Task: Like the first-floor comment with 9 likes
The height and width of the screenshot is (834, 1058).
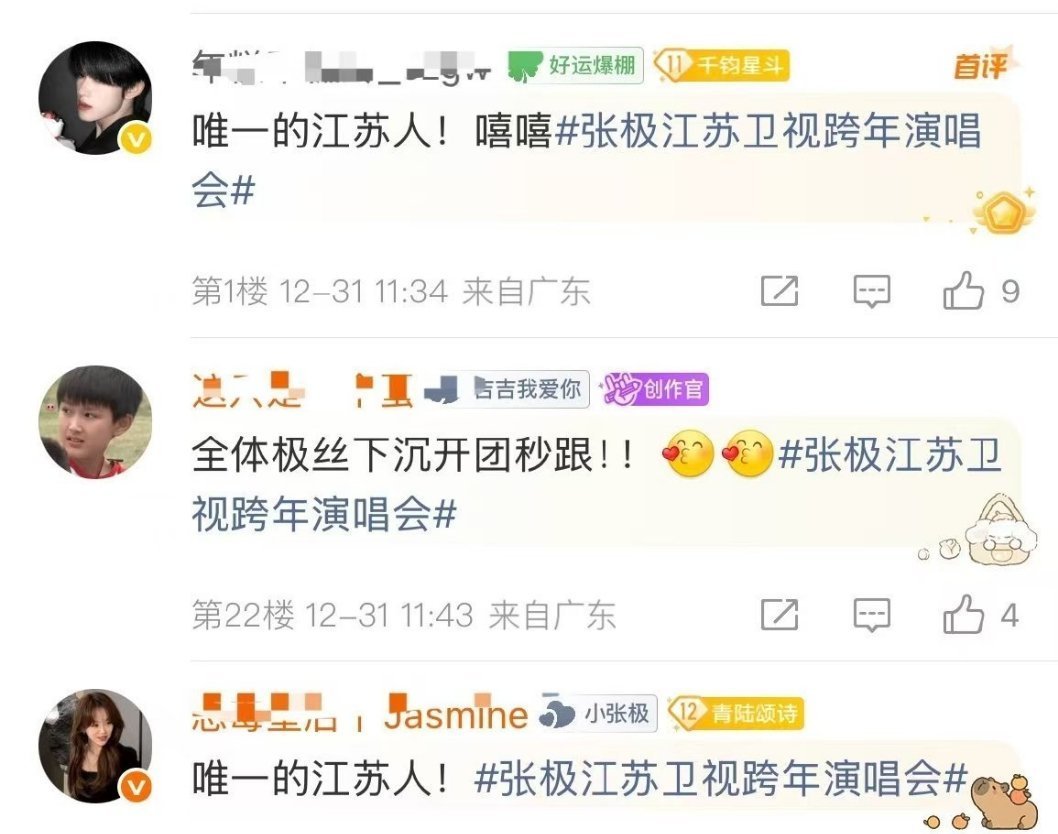Action: 964,291
